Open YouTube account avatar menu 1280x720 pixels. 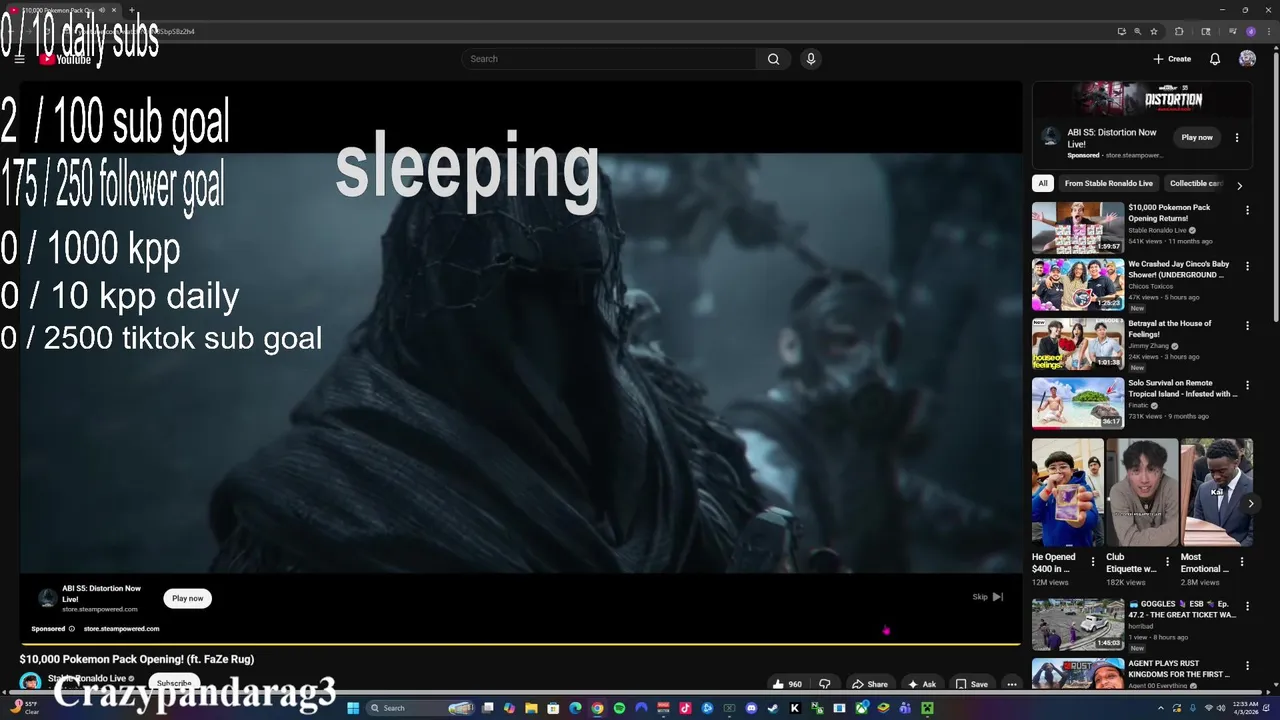click(1247, 59)
